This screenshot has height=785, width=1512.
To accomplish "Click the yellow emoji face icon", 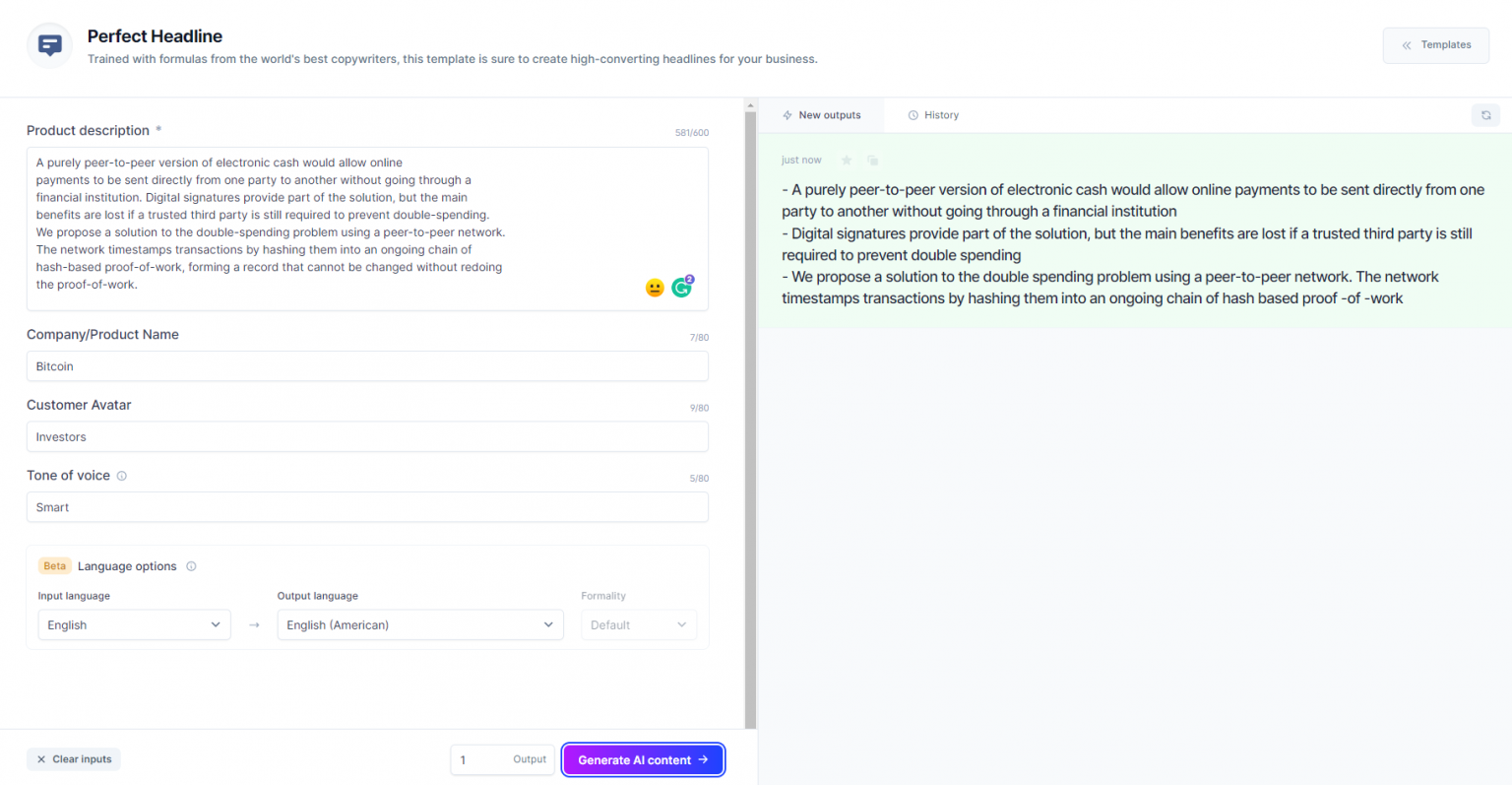I will (655, 288).
